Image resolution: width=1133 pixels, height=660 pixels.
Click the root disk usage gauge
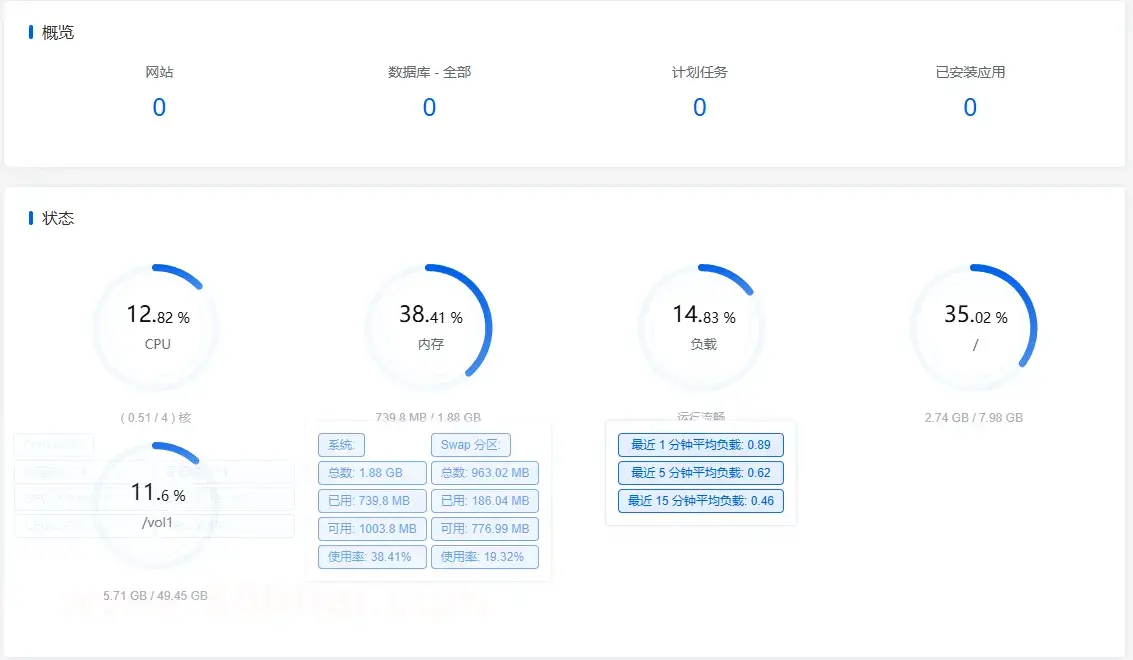(x=975, y=327)
